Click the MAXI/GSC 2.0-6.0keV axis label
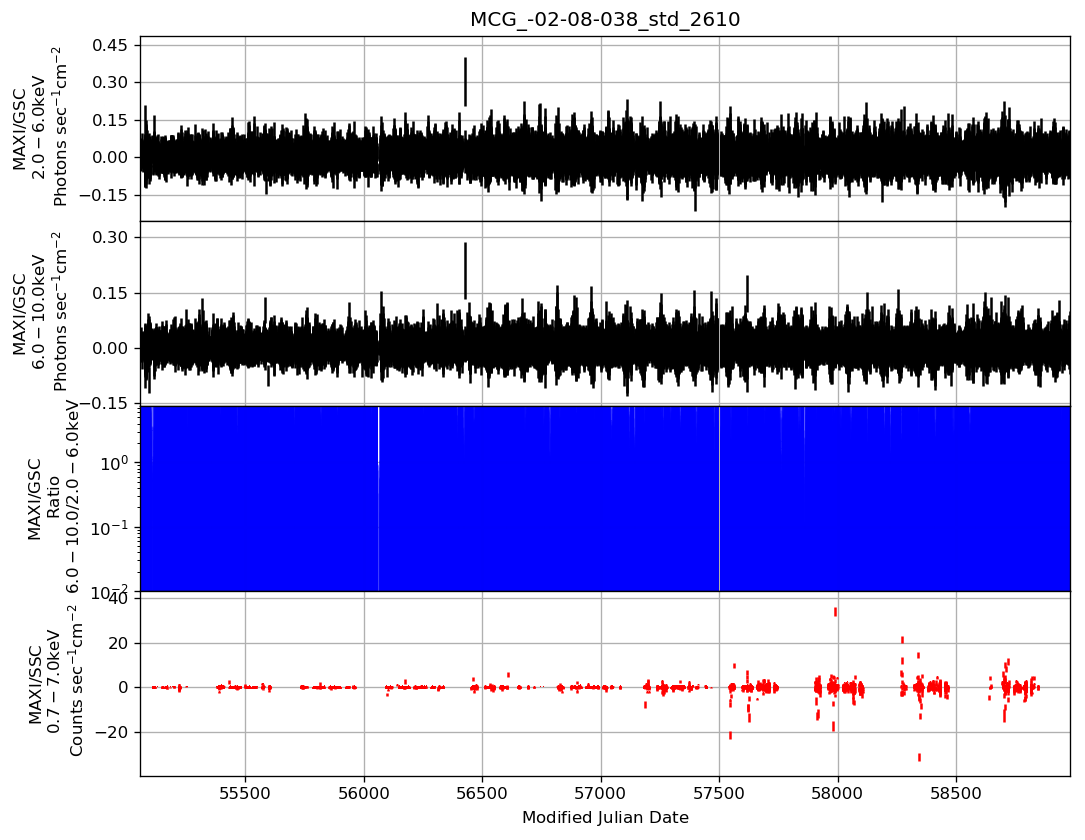The image size is (1085, 840). pyautogui.click(x=39, y=128)
